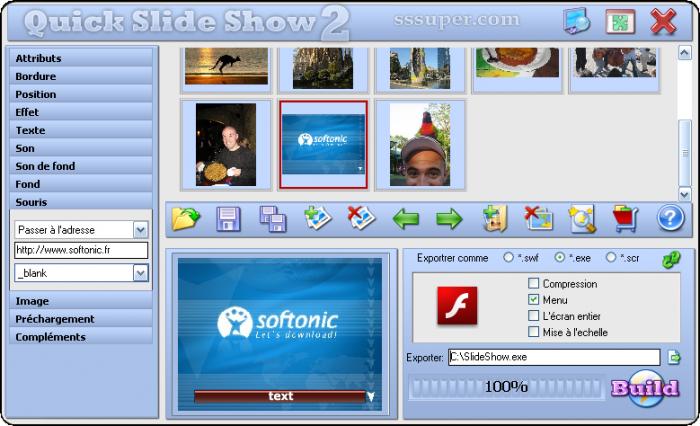Screen dimensions: 700x426
Task: Expand the Image section
Action: (81, 301)
